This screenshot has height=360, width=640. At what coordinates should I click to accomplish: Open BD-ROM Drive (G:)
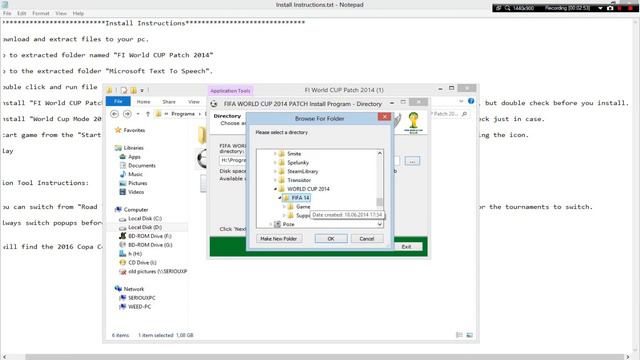tap(150, 245)
